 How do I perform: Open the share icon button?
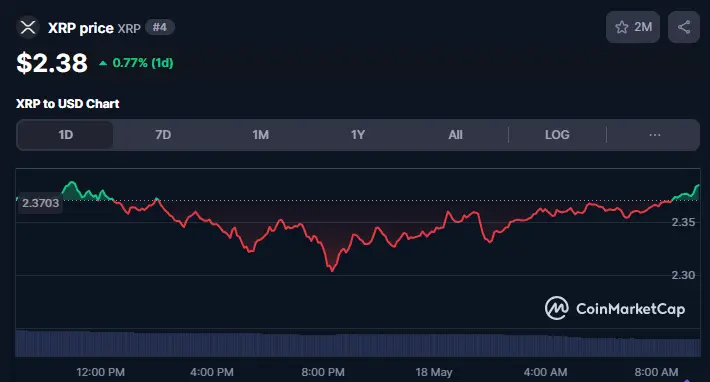684,27
